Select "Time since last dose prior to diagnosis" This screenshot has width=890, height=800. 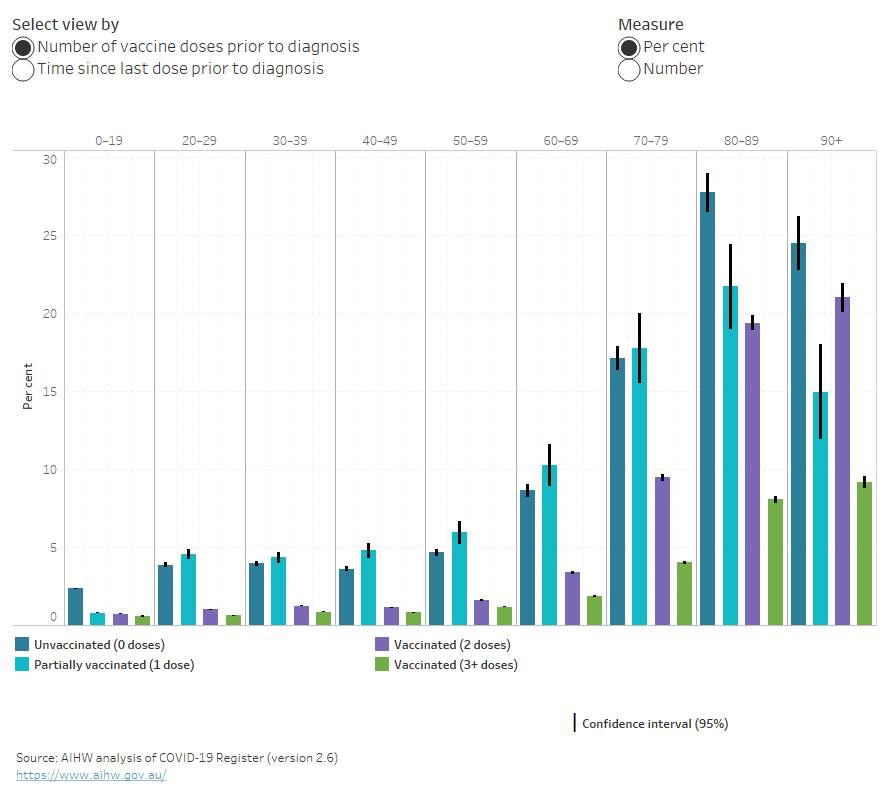pos(22,70)
